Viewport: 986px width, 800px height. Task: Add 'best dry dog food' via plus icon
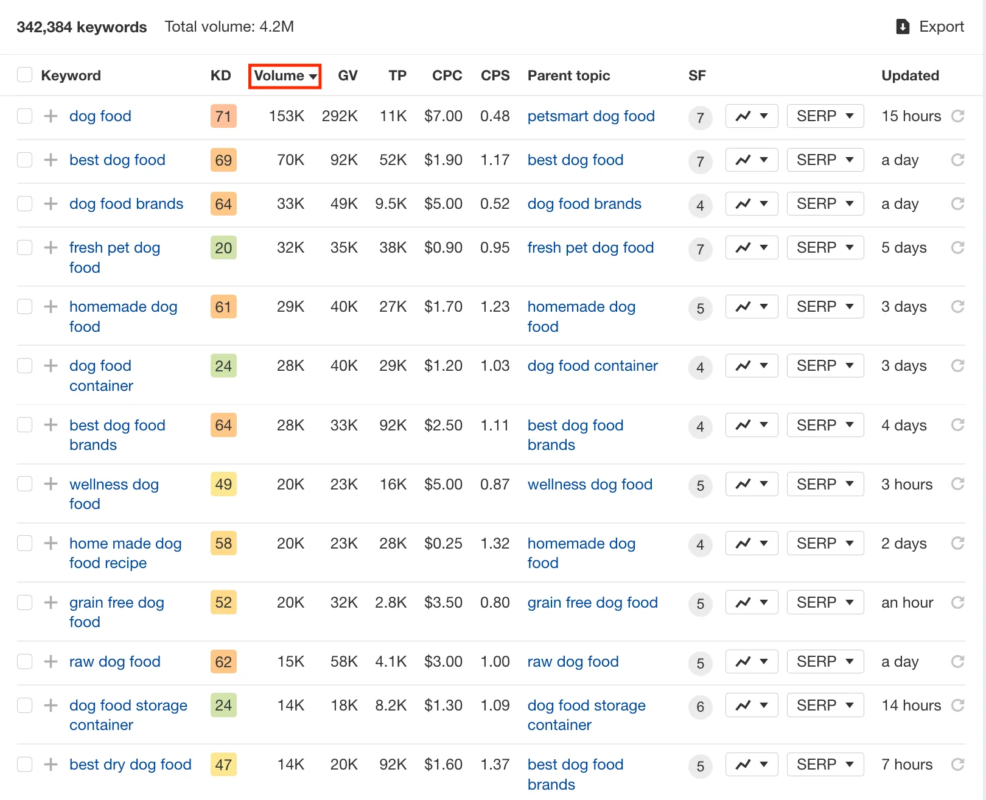(51, 765)
